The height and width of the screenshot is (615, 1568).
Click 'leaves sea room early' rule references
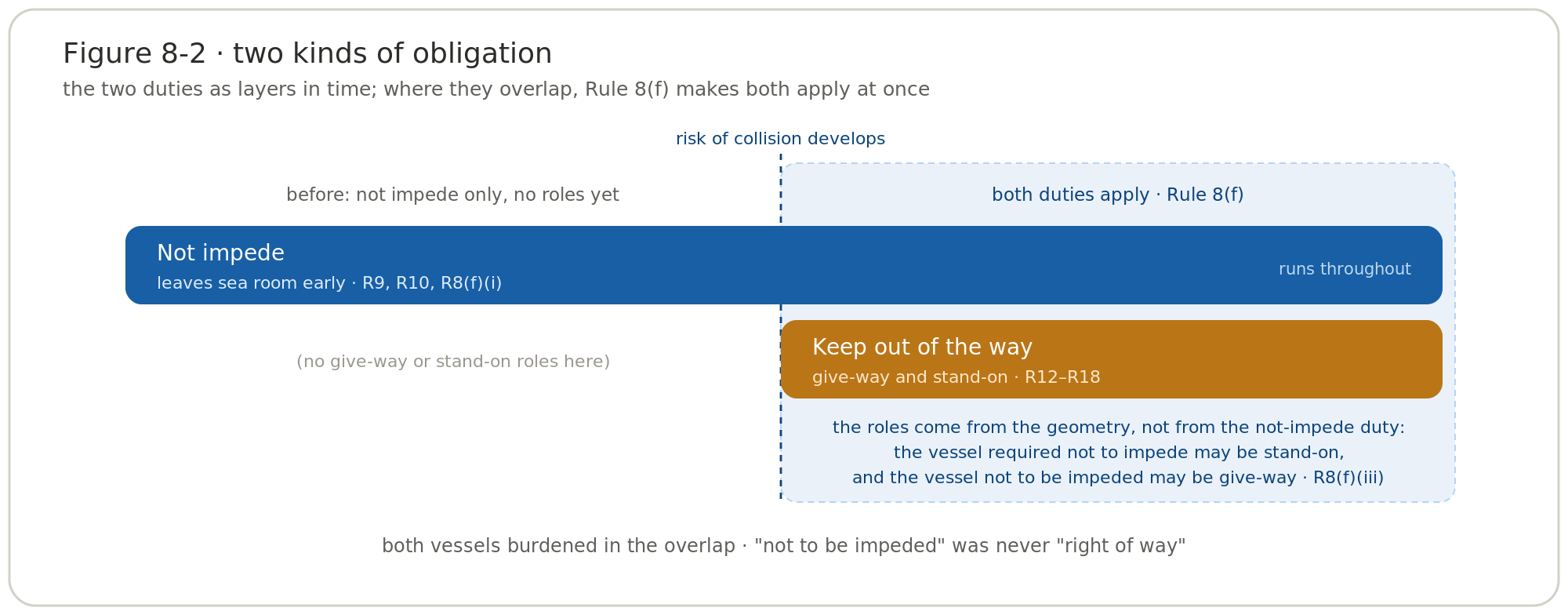tap(329, 283)
